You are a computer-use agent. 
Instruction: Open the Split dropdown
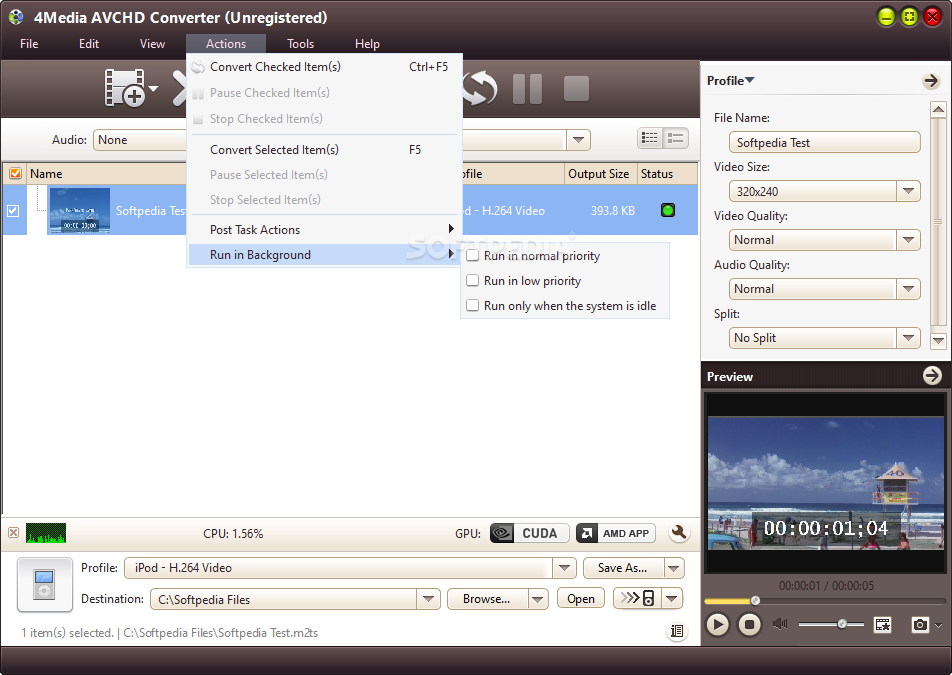[908, 338]
